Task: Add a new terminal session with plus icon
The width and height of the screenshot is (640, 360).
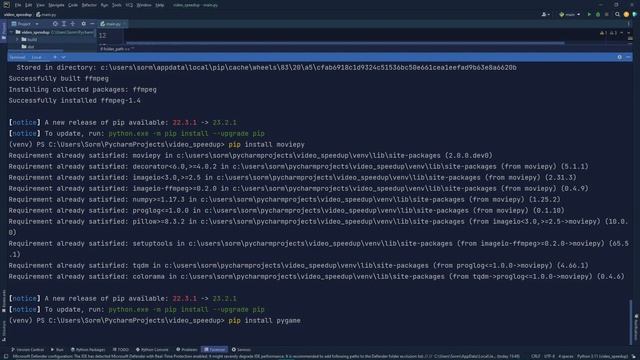Action: [55, 57]
